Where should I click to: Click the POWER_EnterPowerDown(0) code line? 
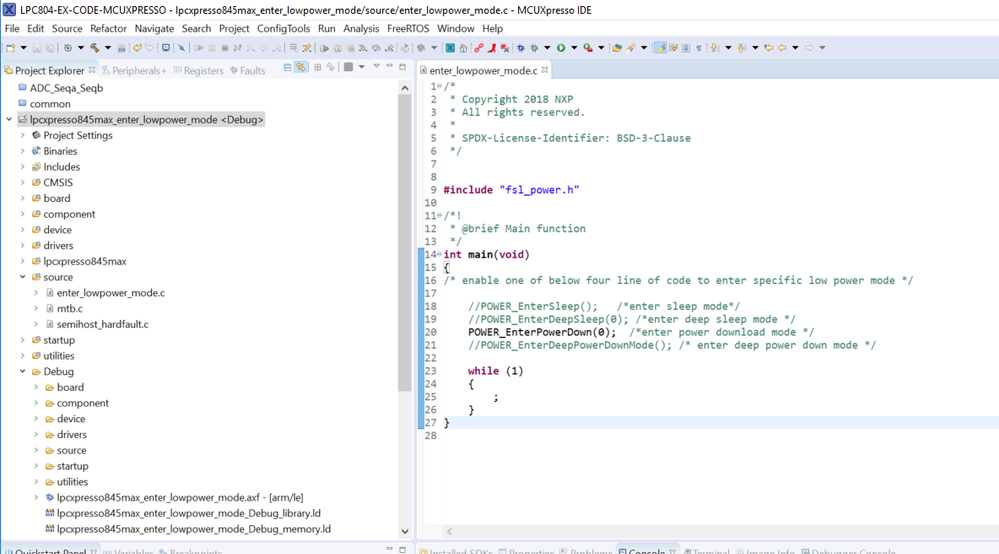coord(542,332)
